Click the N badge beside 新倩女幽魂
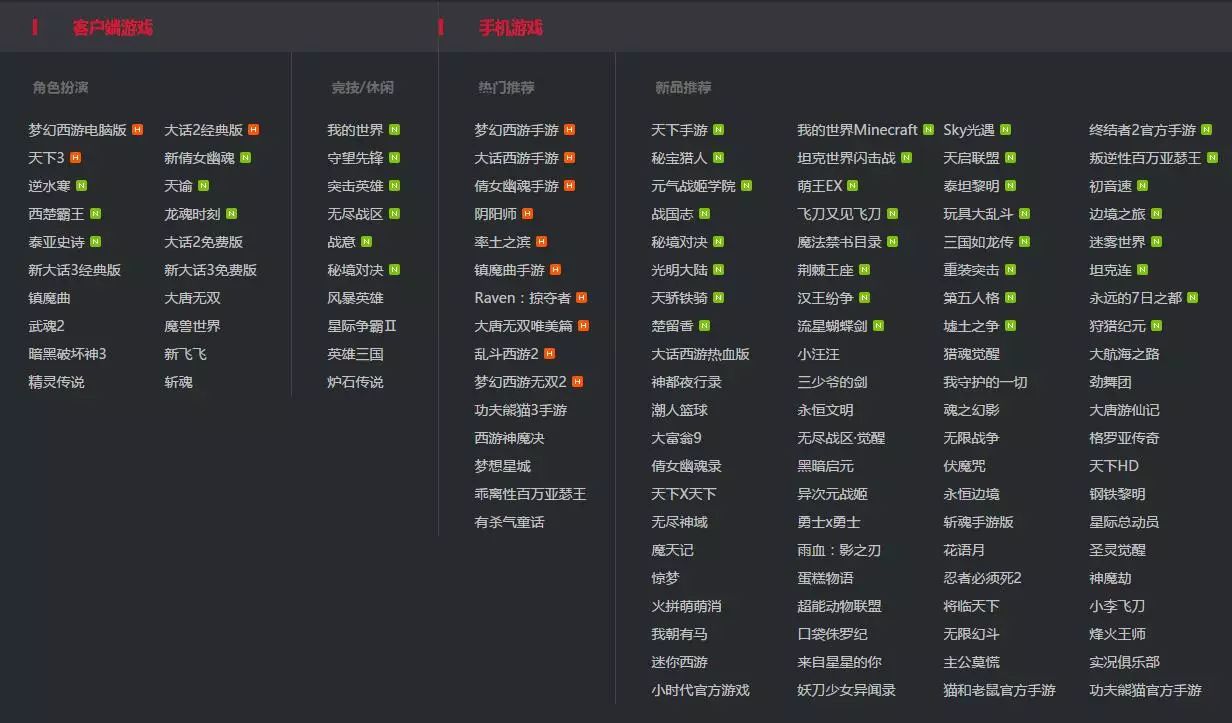 click(x=246, y=158)
